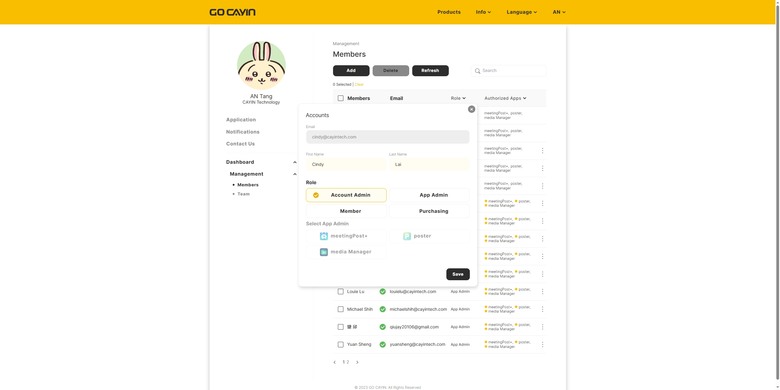780x390 pixels.
Task: Go to page 2 in pagination
Action: pos(348,362)
